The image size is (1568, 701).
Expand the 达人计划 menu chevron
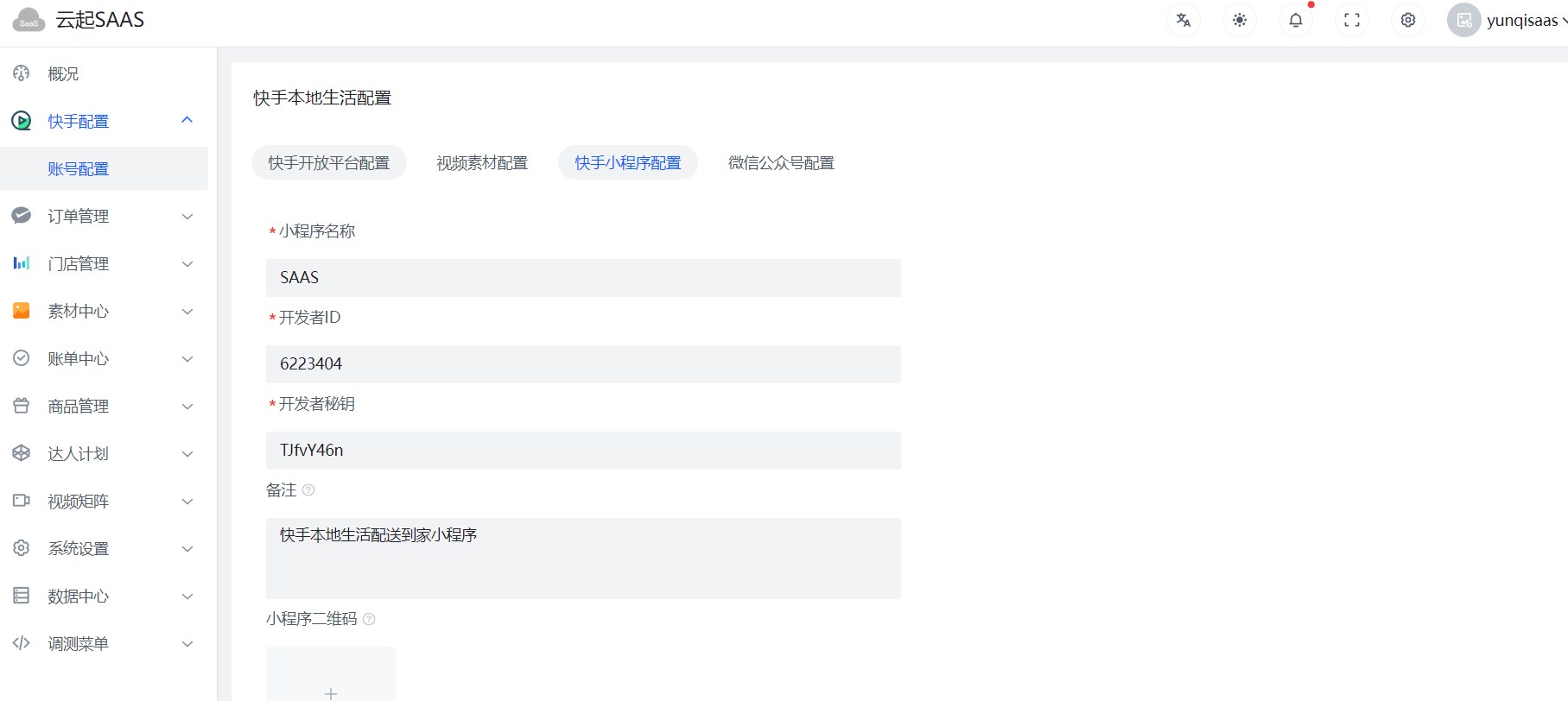[x=187, y=454]
